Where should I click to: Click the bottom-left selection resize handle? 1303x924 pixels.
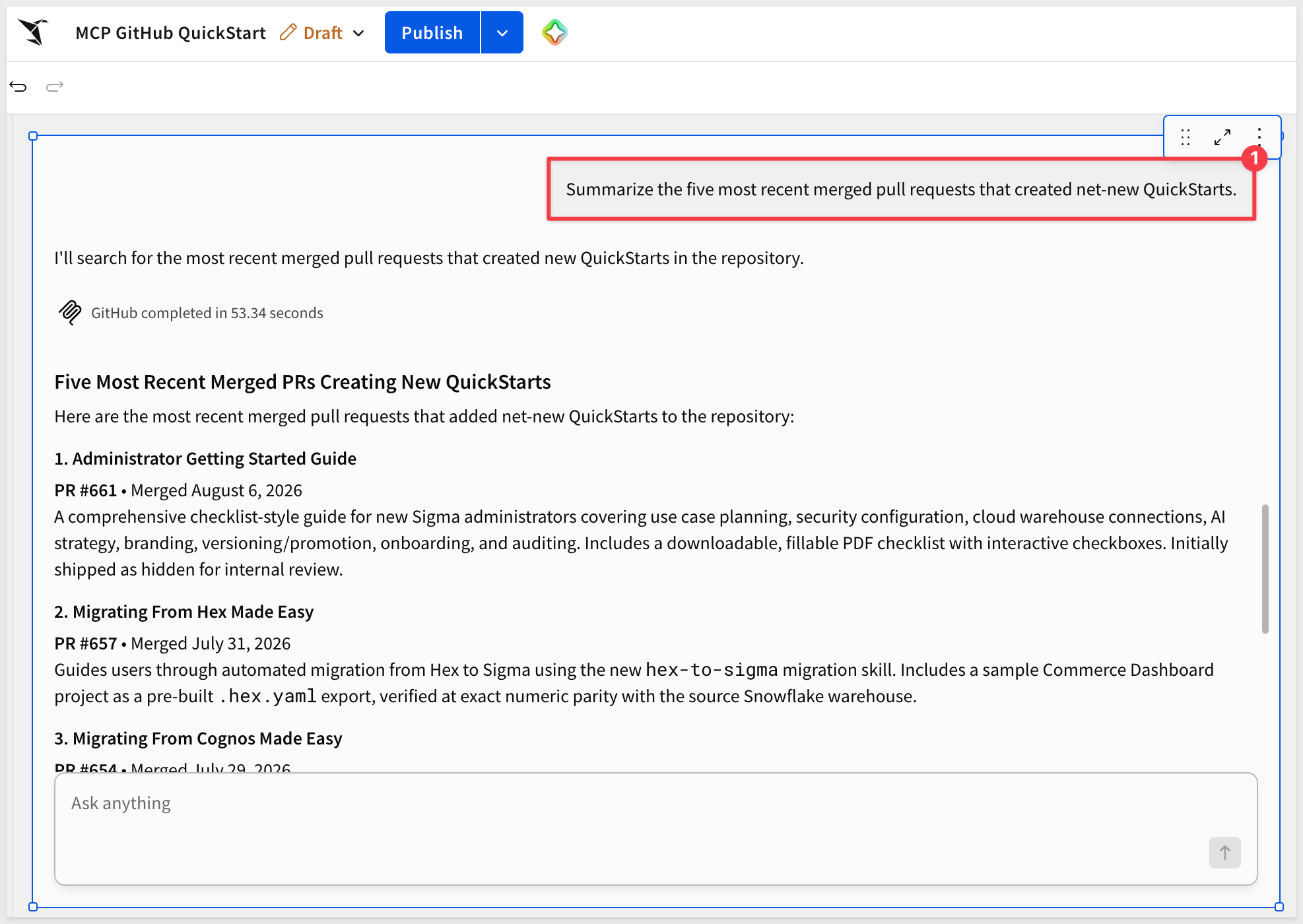pos(33,907)
